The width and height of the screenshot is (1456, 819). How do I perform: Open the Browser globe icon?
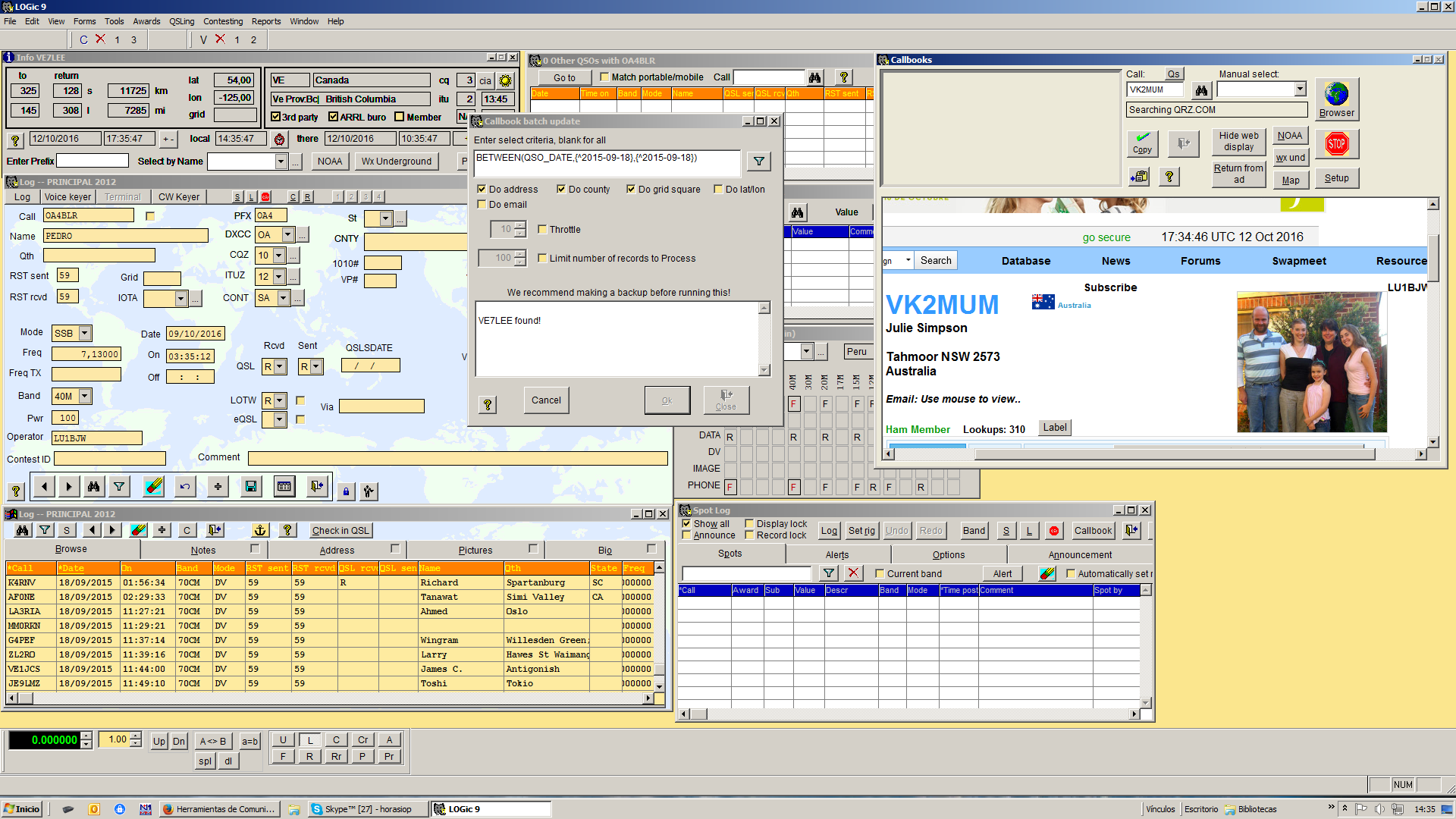point(1336,95)
